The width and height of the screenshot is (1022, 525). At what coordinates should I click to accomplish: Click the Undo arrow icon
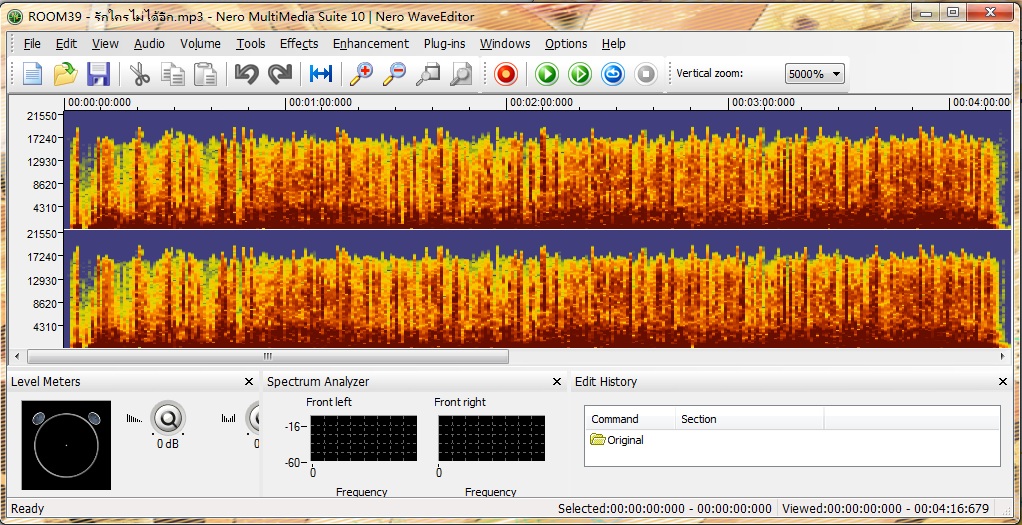246,74
